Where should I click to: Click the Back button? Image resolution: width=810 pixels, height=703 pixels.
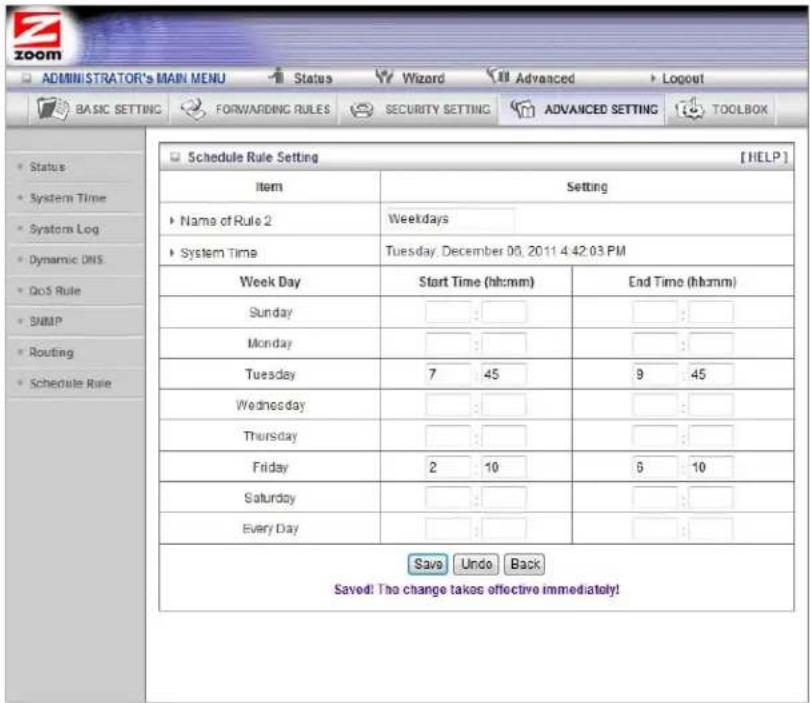tap(524, 564)
